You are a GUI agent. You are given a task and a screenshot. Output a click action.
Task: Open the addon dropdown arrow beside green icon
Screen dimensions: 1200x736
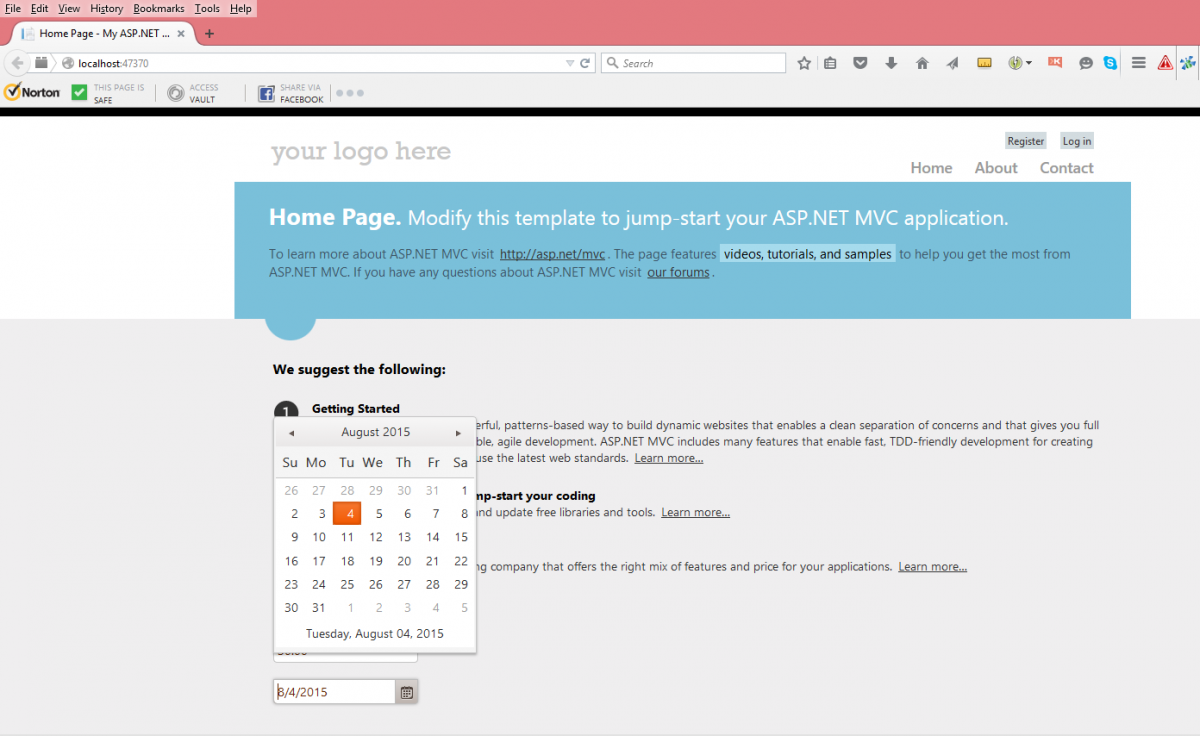(1028, 63)
